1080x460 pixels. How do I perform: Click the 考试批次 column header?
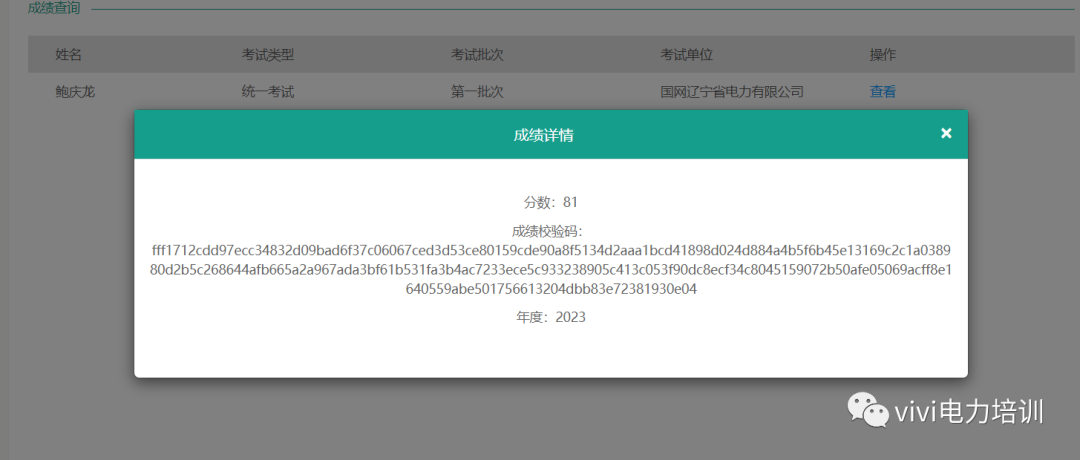476,54
